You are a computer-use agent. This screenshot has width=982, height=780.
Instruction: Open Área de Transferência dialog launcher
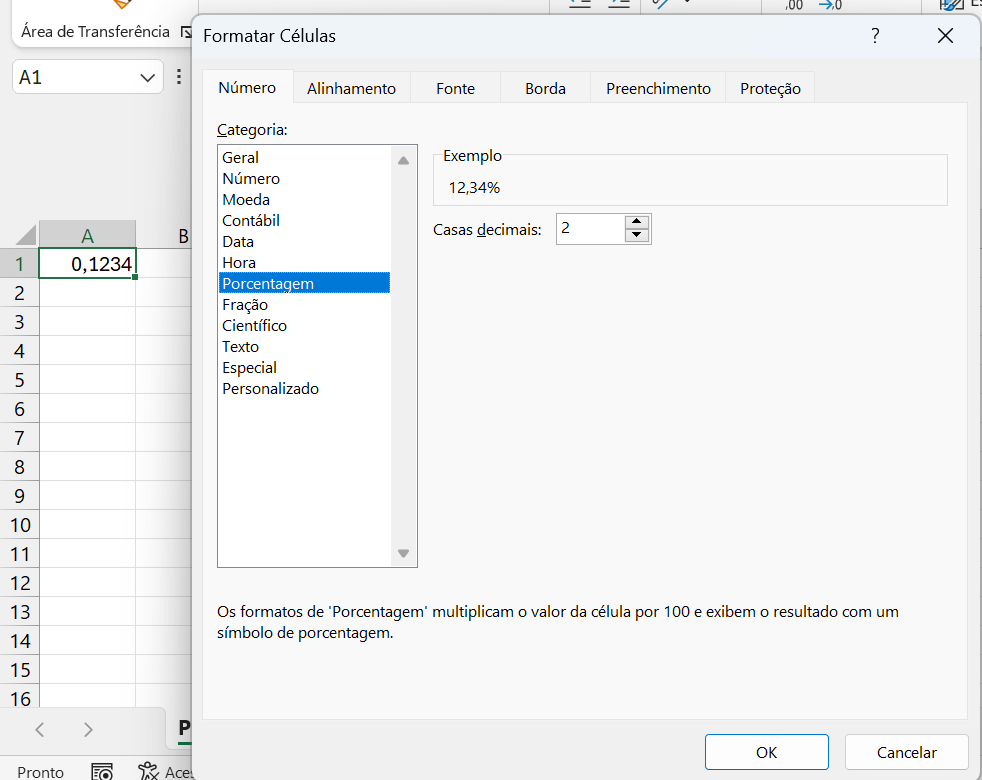click(185, 32)
